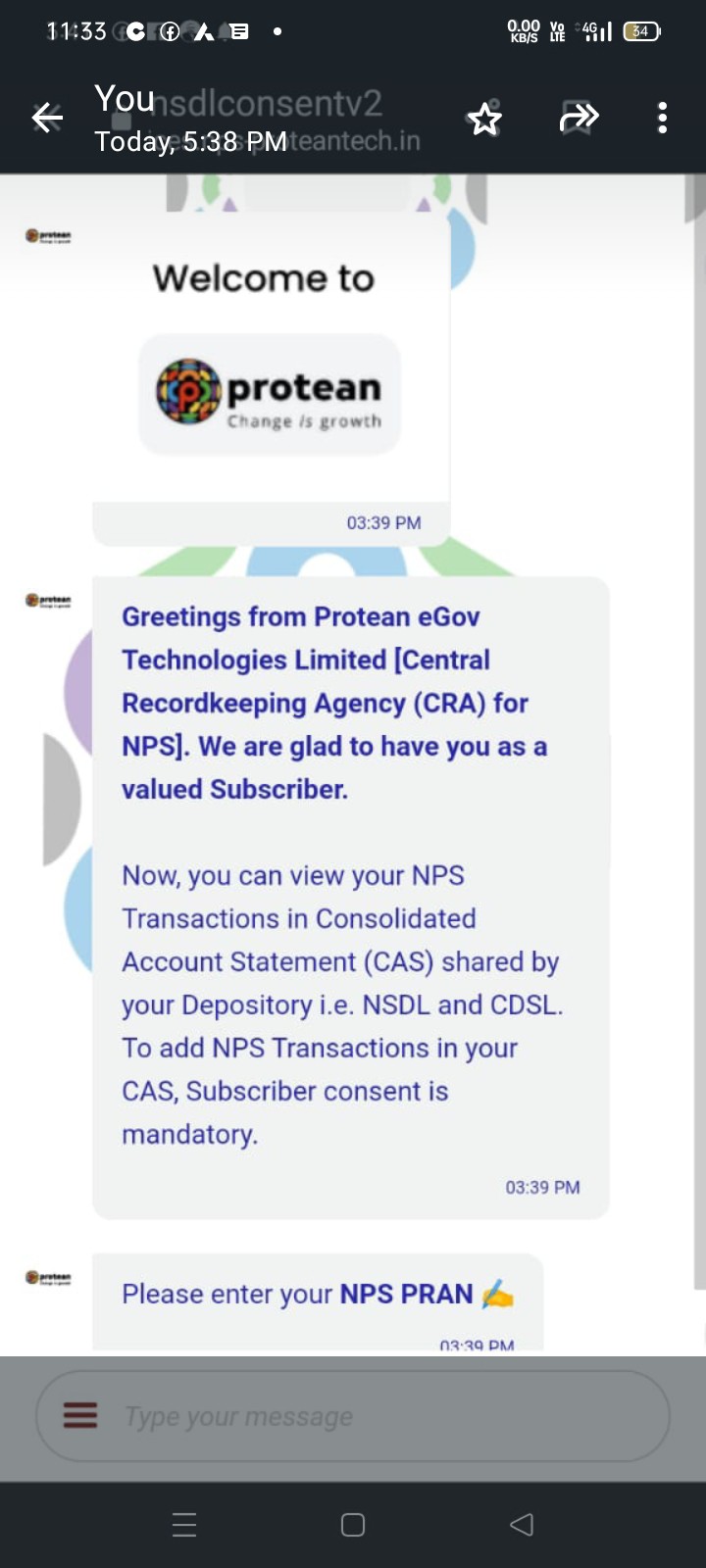The width and height of the screenshot is (706, 1568).
Task: Tap the Facebook notification icon in the status bar
Action: (x=170, y=32)
